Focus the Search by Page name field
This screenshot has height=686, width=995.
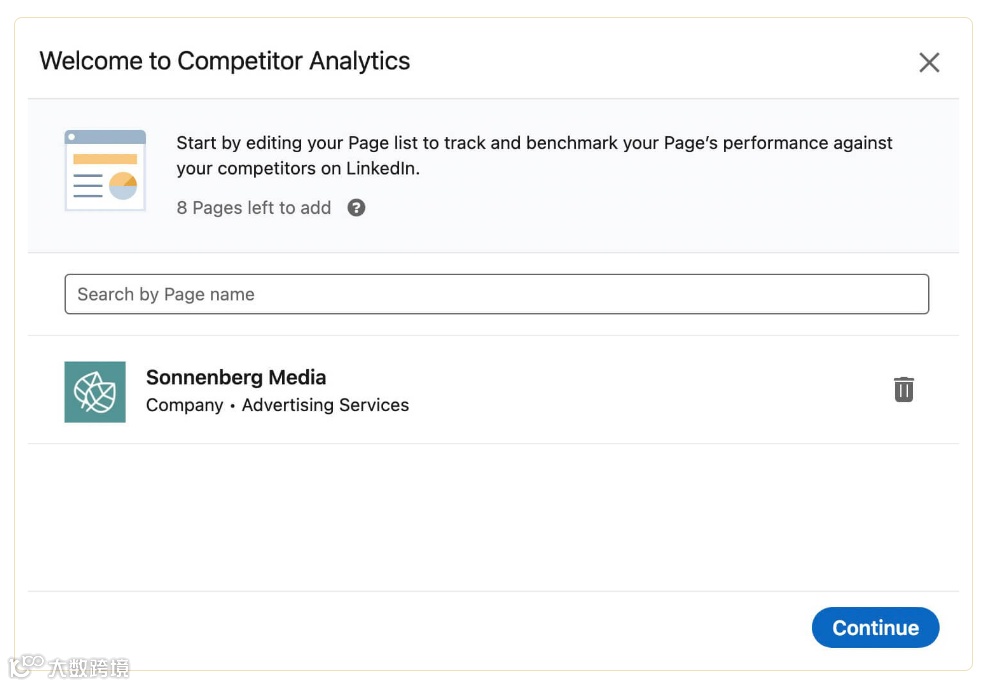tap(496, 294)
